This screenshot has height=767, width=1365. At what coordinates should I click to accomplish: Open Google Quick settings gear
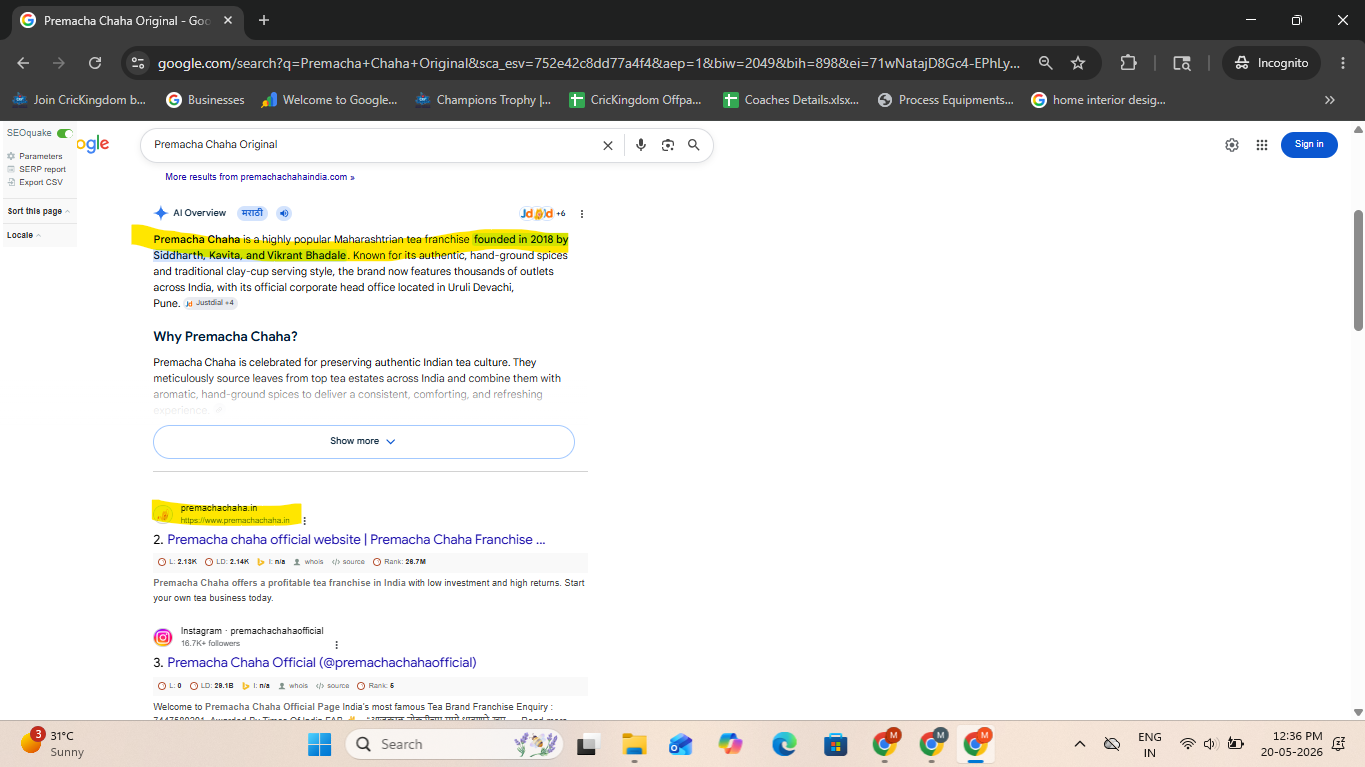[1232, 145]
